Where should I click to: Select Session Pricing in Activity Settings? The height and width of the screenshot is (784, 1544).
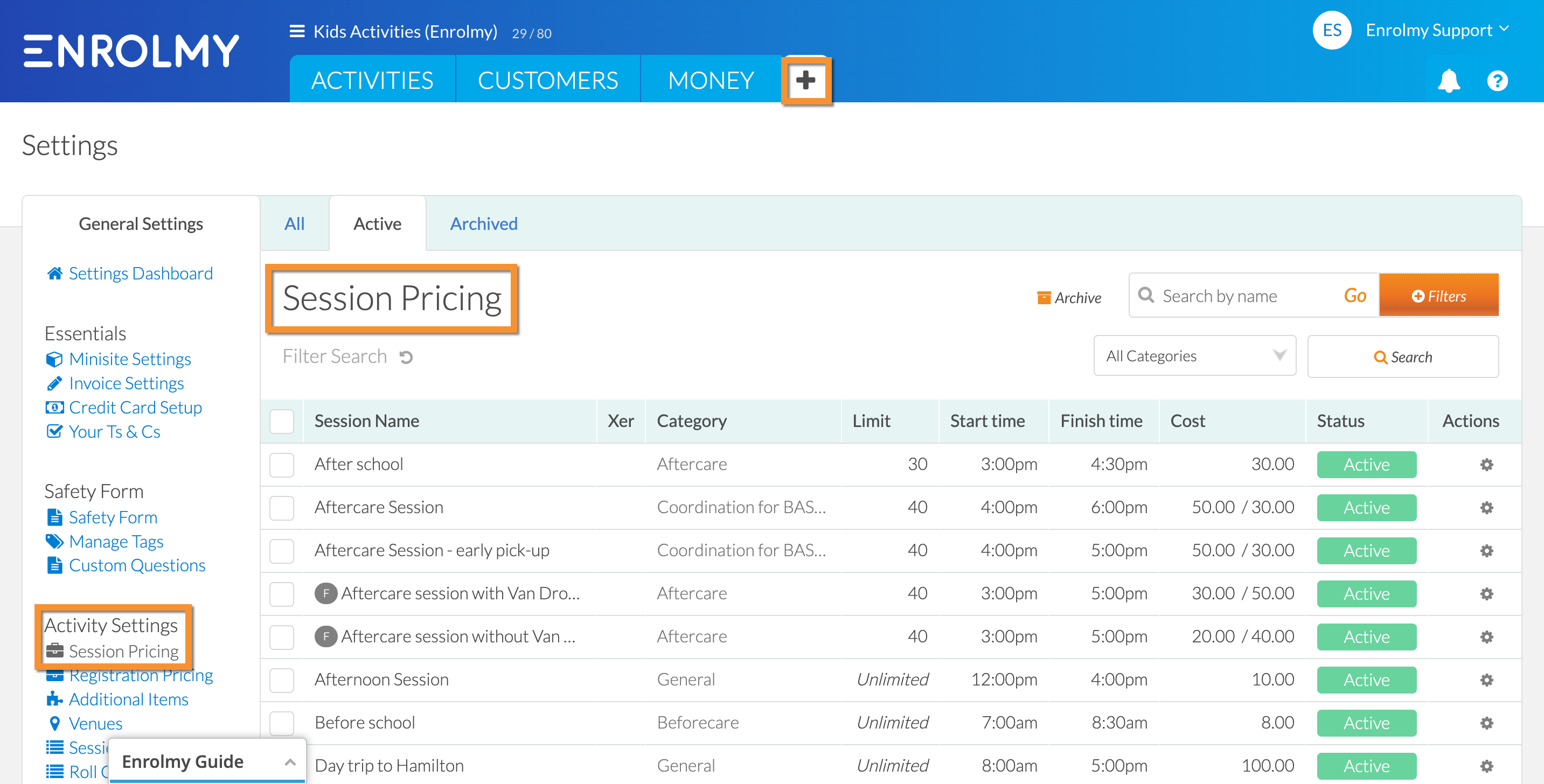click(x=123, y=652)
